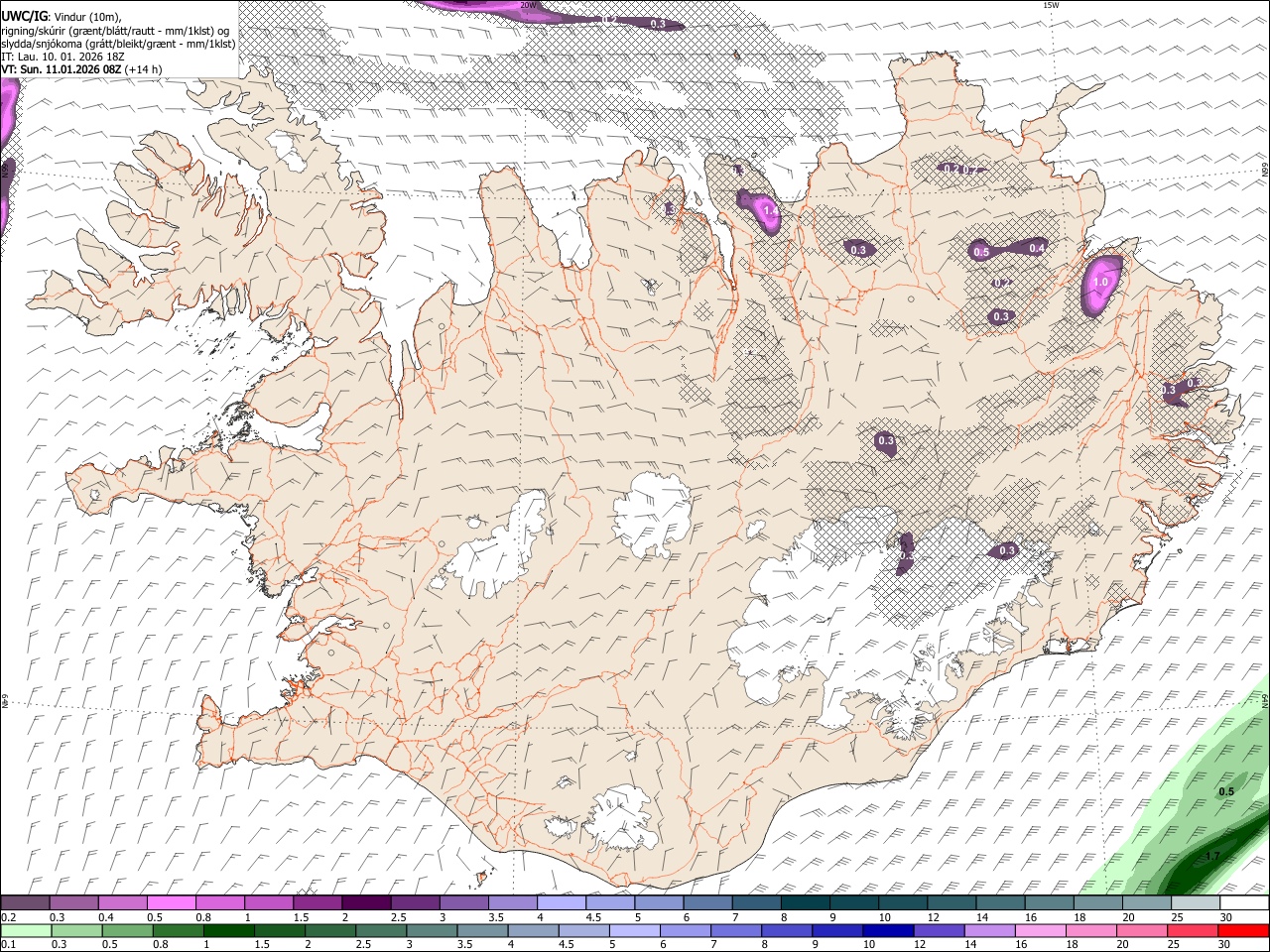Pick the top-row swatch between 0.2 and 0.3
This screenshot has width=1270, height=952.
click(x=25, y=903)
